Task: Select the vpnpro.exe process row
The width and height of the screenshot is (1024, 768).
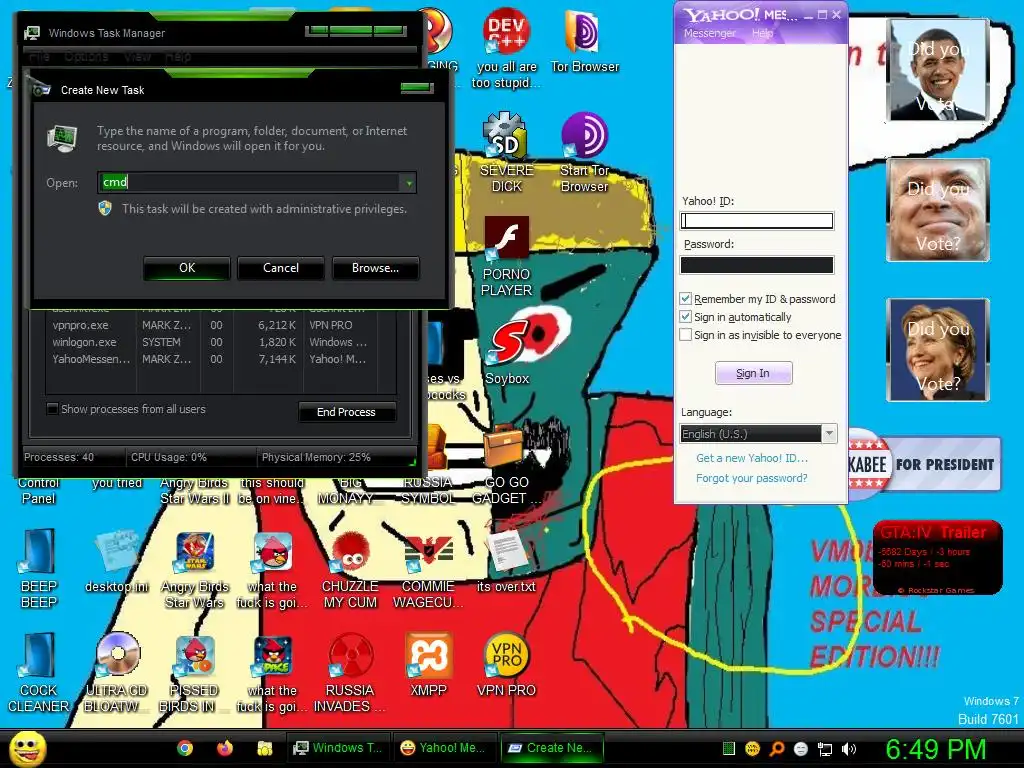Action: coord(221,325)
